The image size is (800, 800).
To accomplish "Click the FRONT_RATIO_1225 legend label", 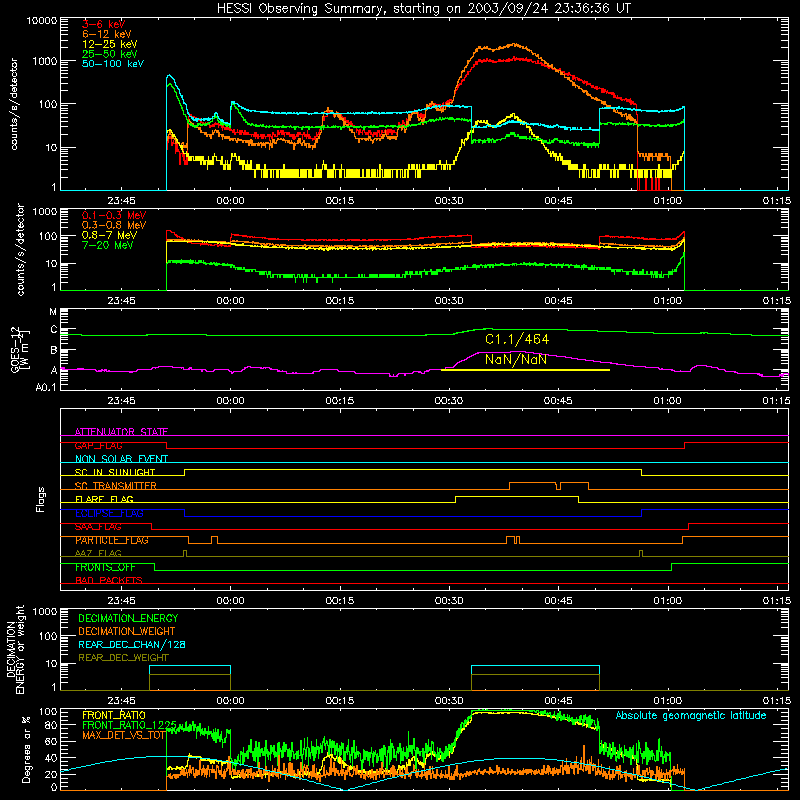I will point(129,725).
